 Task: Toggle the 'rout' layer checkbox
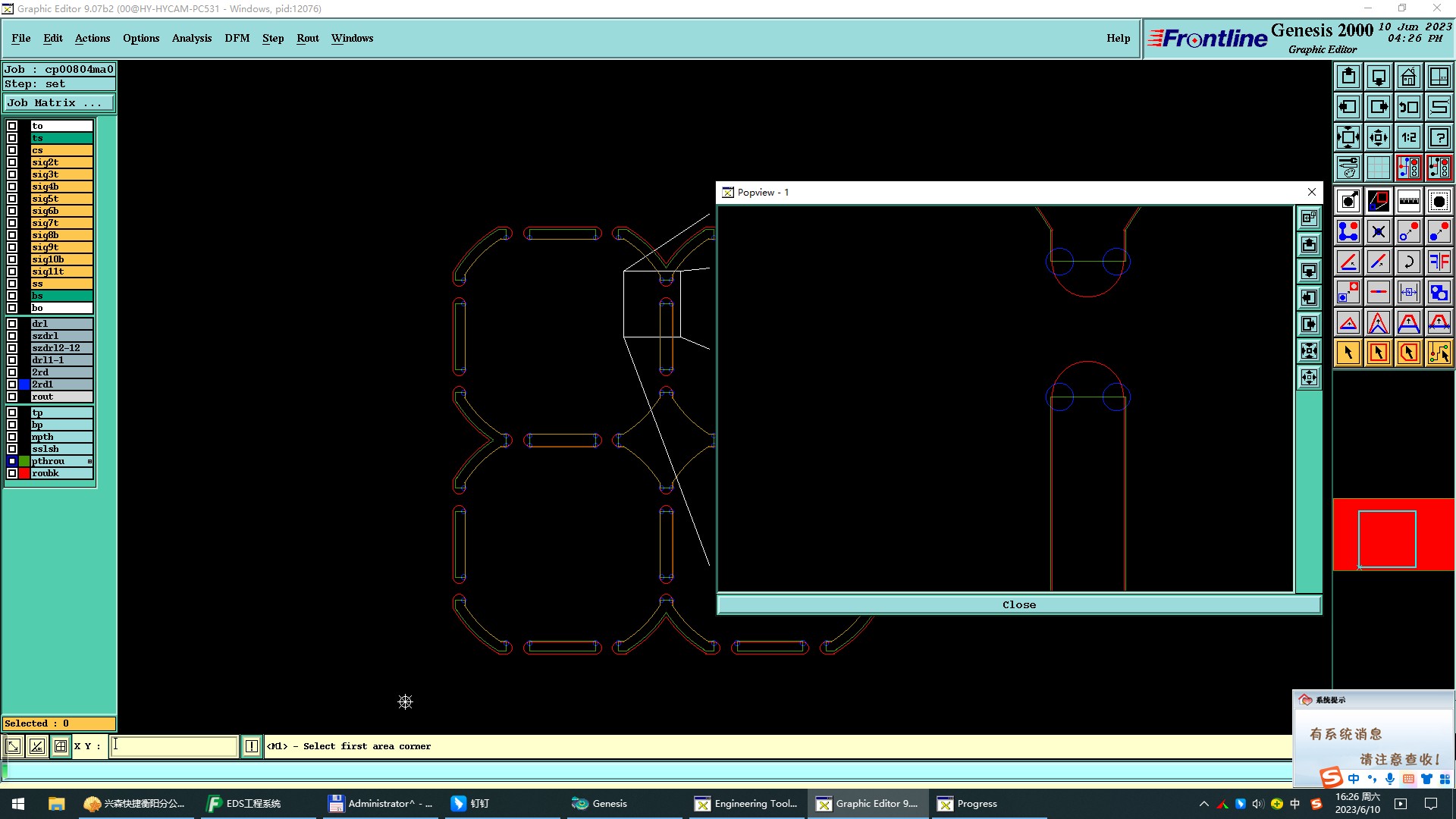pos(12,397)
